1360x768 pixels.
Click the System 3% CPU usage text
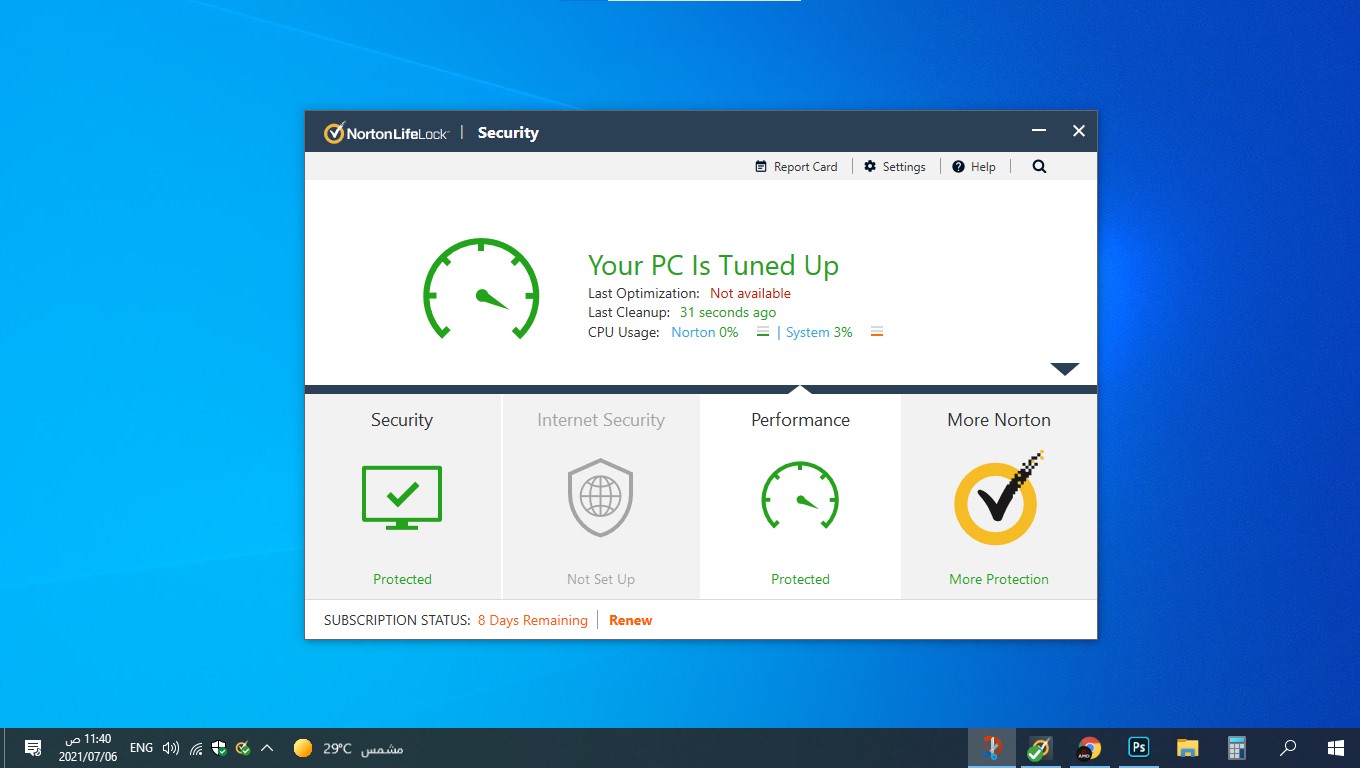[x=819, y=332]
